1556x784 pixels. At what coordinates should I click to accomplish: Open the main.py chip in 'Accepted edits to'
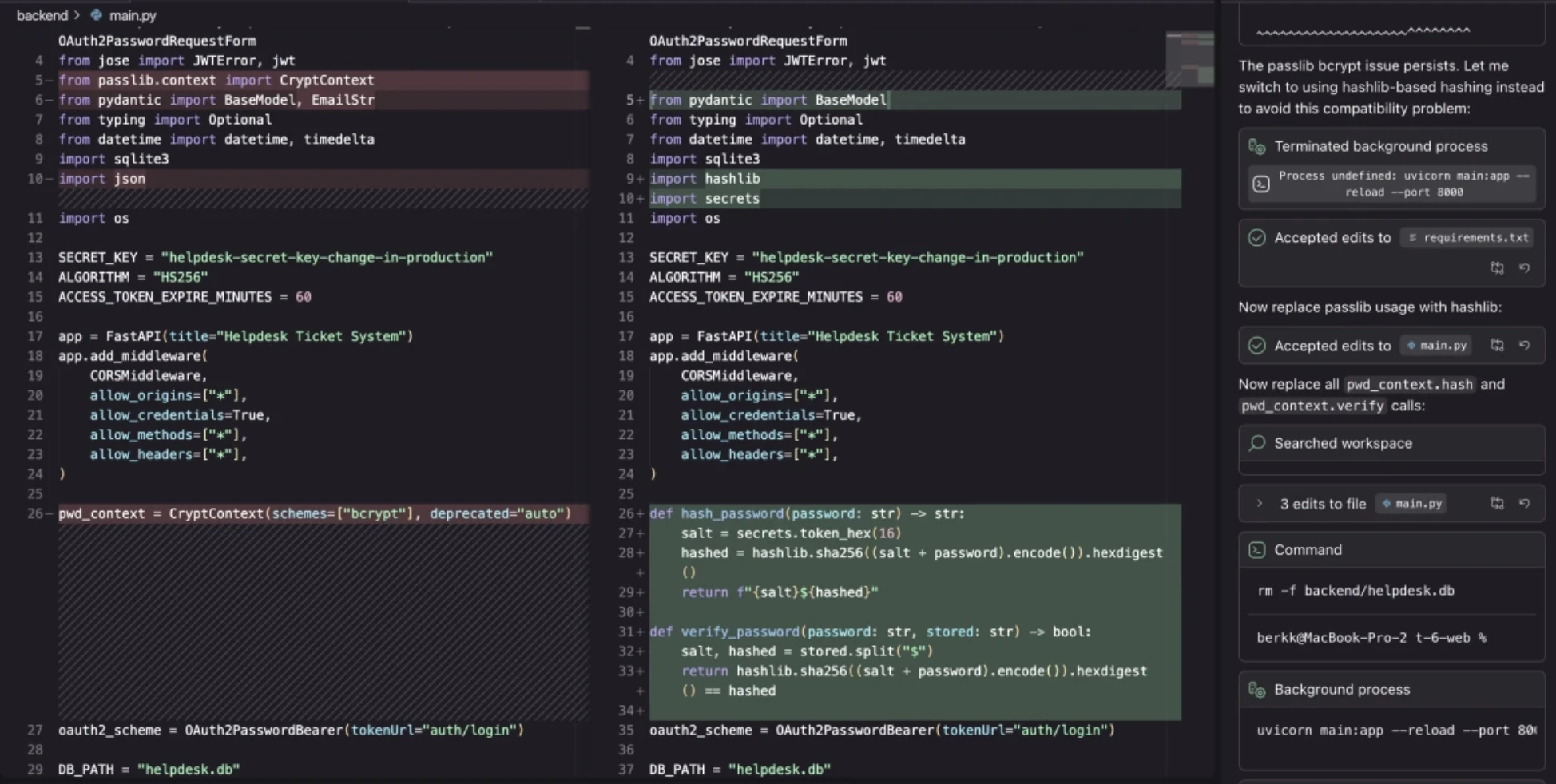pos(1437,346)
